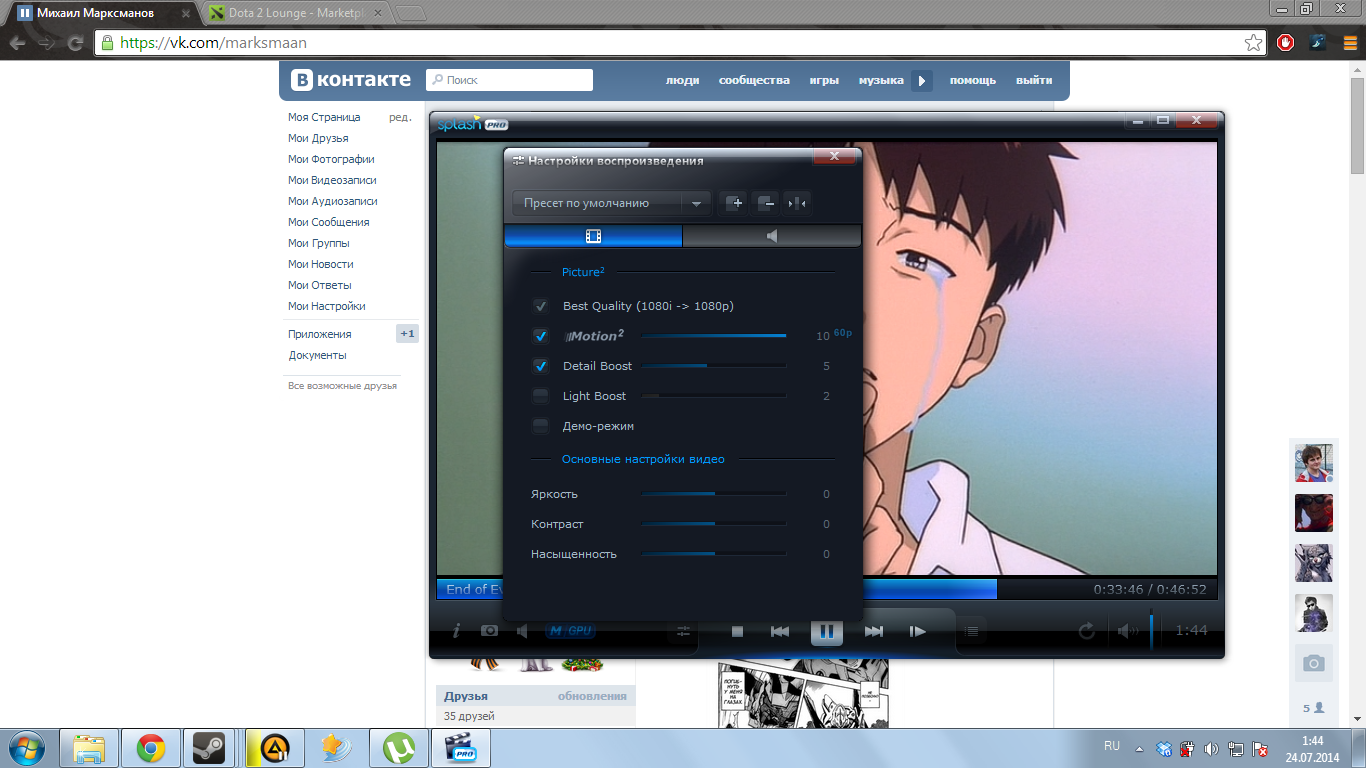Toggle the M GPU acceleration indicator

(570, 631)
